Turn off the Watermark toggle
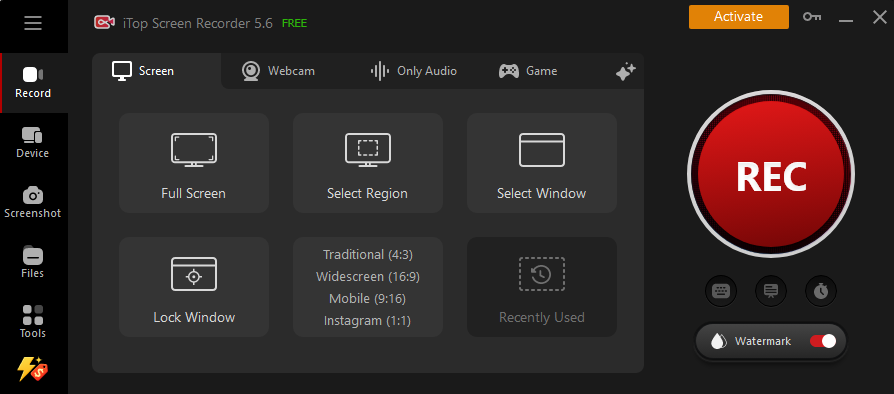This screenshot has height=394, width=894. point(823,342)
